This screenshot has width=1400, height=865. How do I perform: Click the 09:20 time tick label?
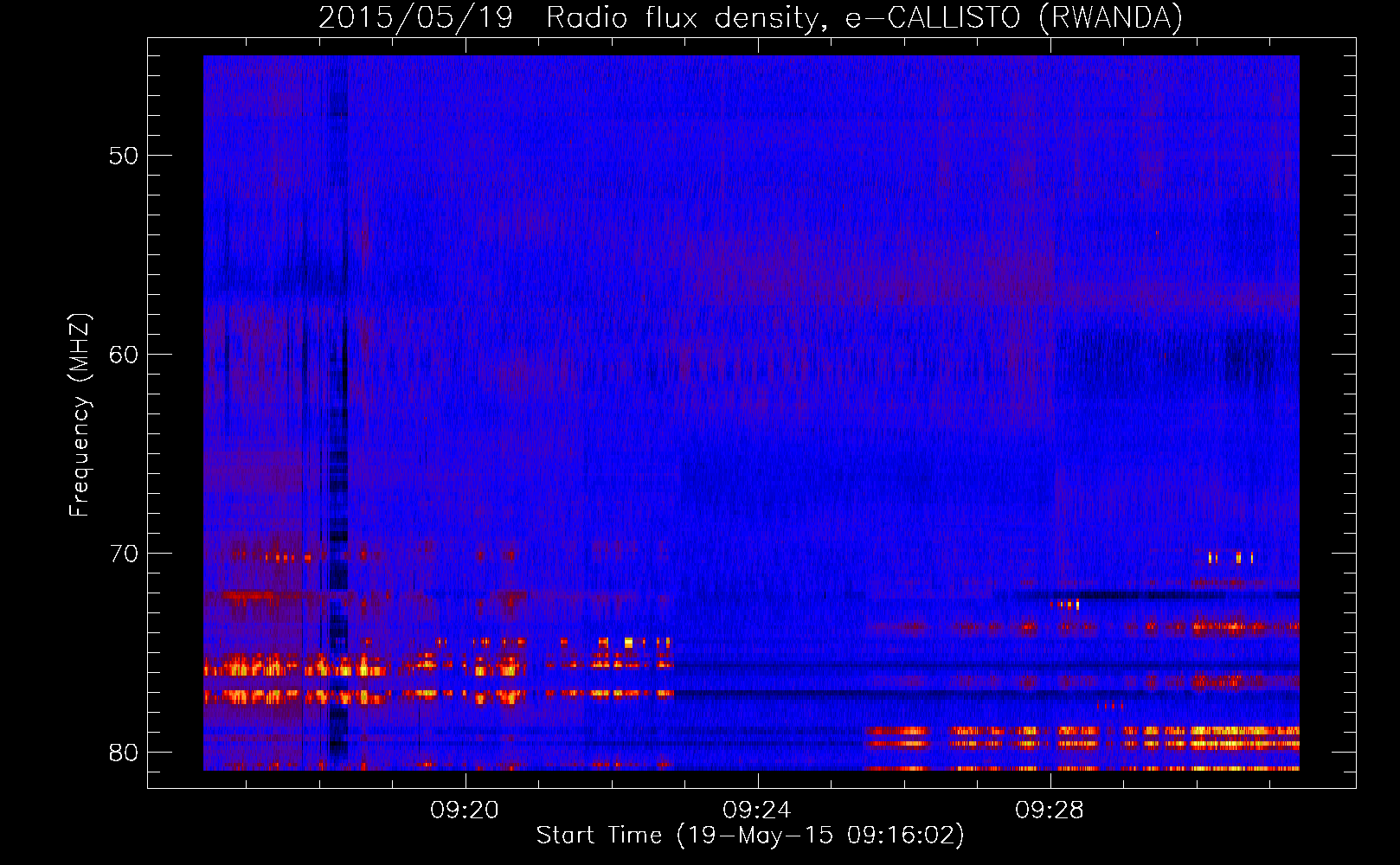tap(466, 810)
